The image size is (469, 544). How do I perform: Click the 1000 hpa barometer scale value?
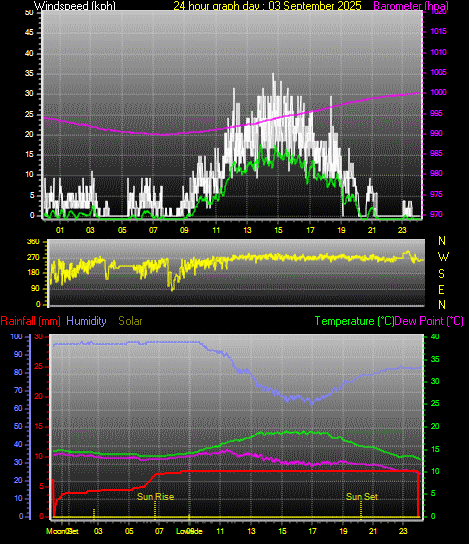[x=438, y=93]
